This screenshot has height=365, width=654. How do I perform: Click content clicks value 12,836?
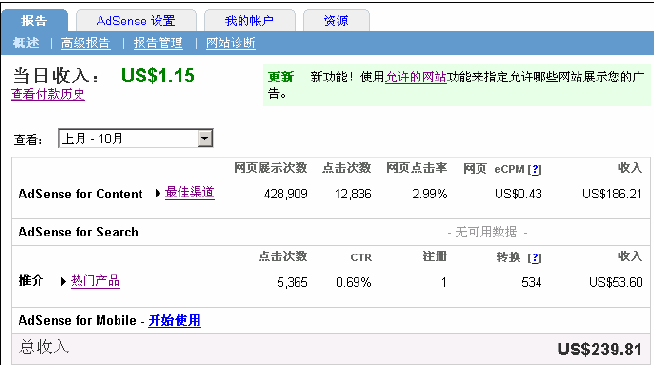point(353,194)
